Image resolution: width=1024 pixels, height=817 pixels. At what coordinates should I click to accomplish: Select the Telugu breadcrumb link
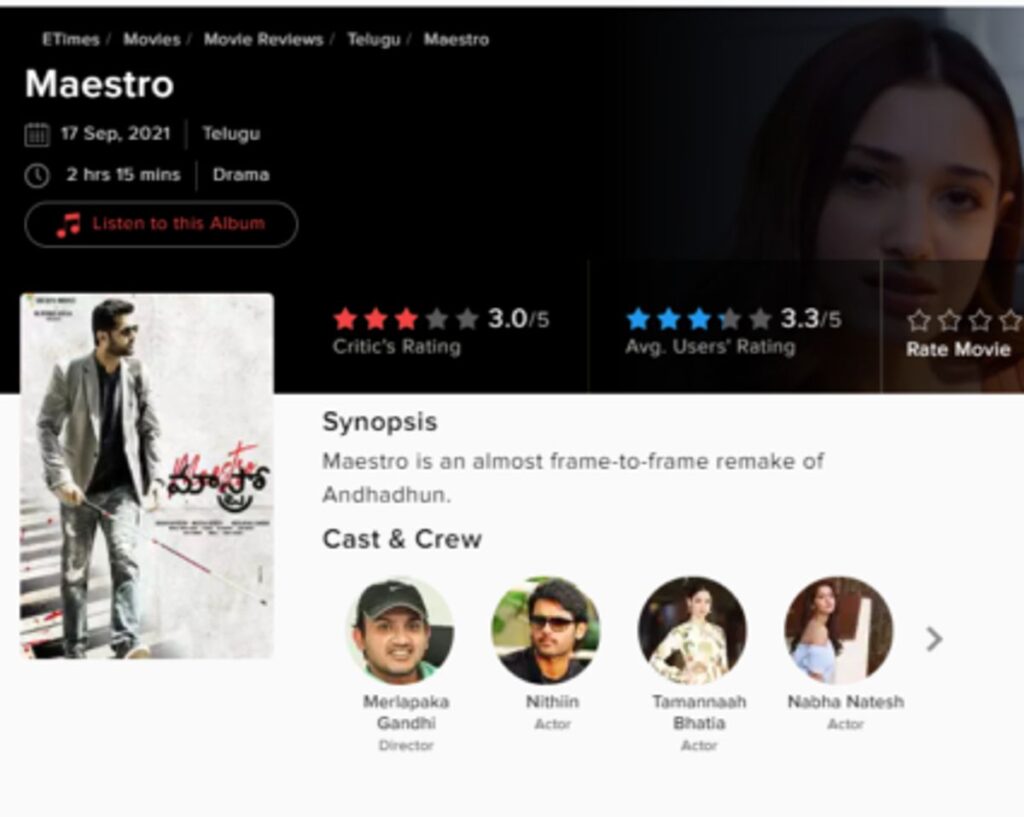(x=374, y=40)
